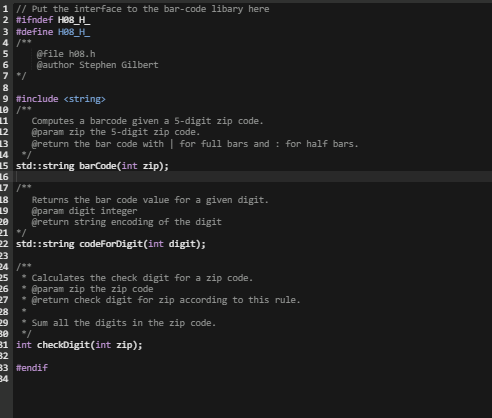Click the barCode function name
Viewport: 492px width, 418px height.
point(98,166)
